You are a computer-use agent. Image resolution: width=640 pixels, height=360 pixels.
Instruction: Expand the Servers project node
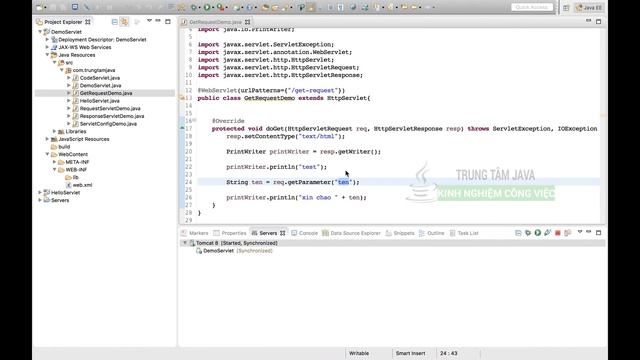40,200
